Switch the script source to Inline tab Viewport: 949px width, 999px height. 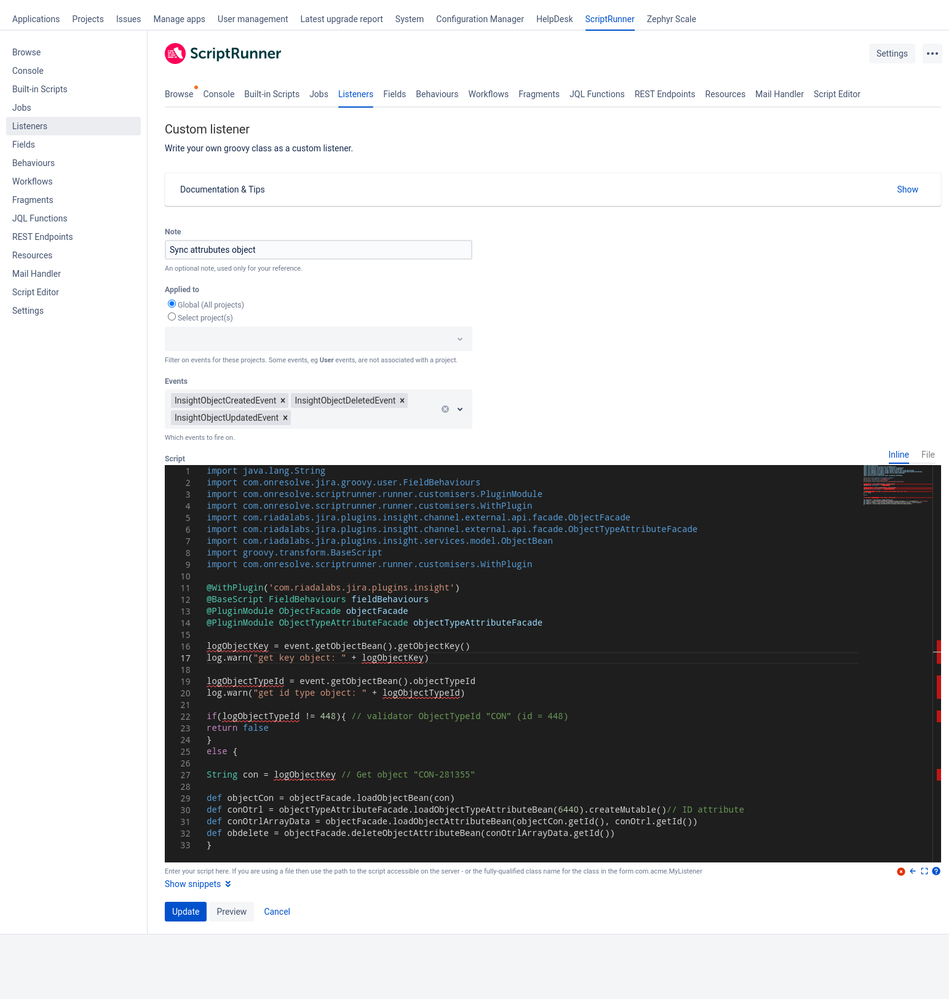898,455
